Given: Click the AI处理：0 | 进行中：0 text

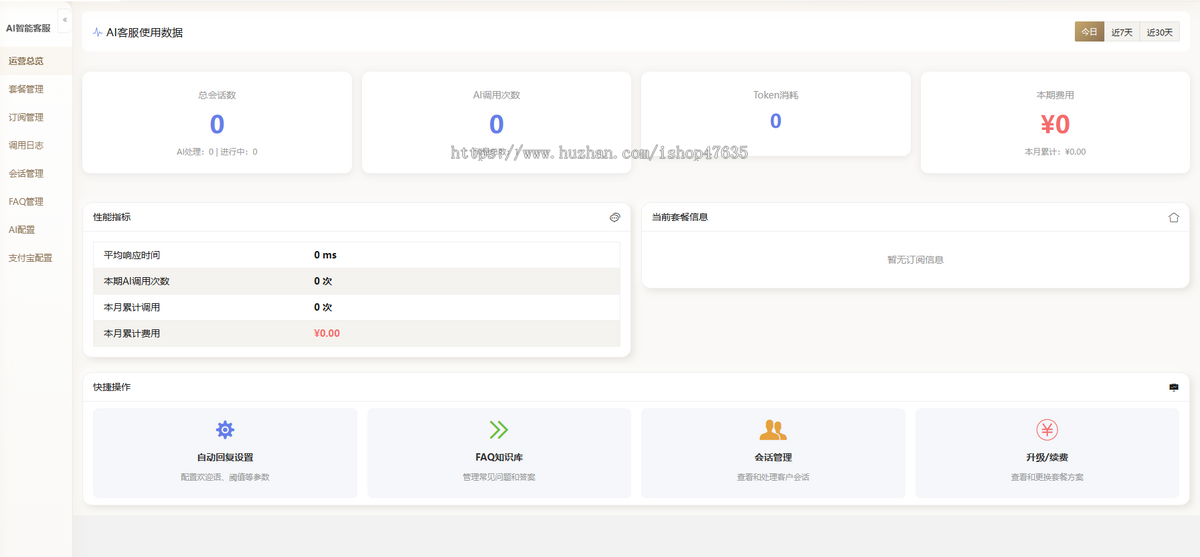Looking at the screenshot, I should [x=217, y=152].
